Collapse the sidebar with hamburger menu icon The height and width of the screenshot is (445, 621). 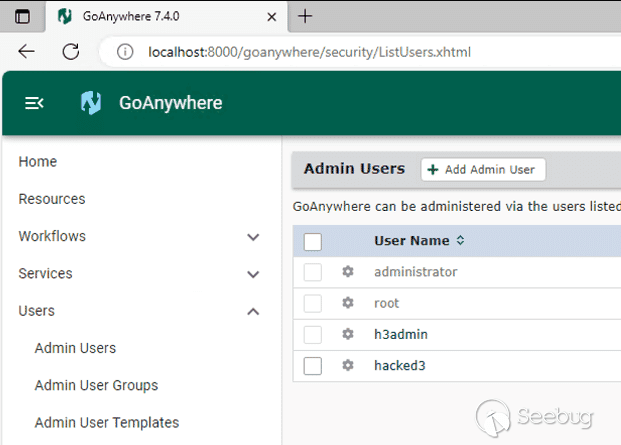(x=34, y=103)
